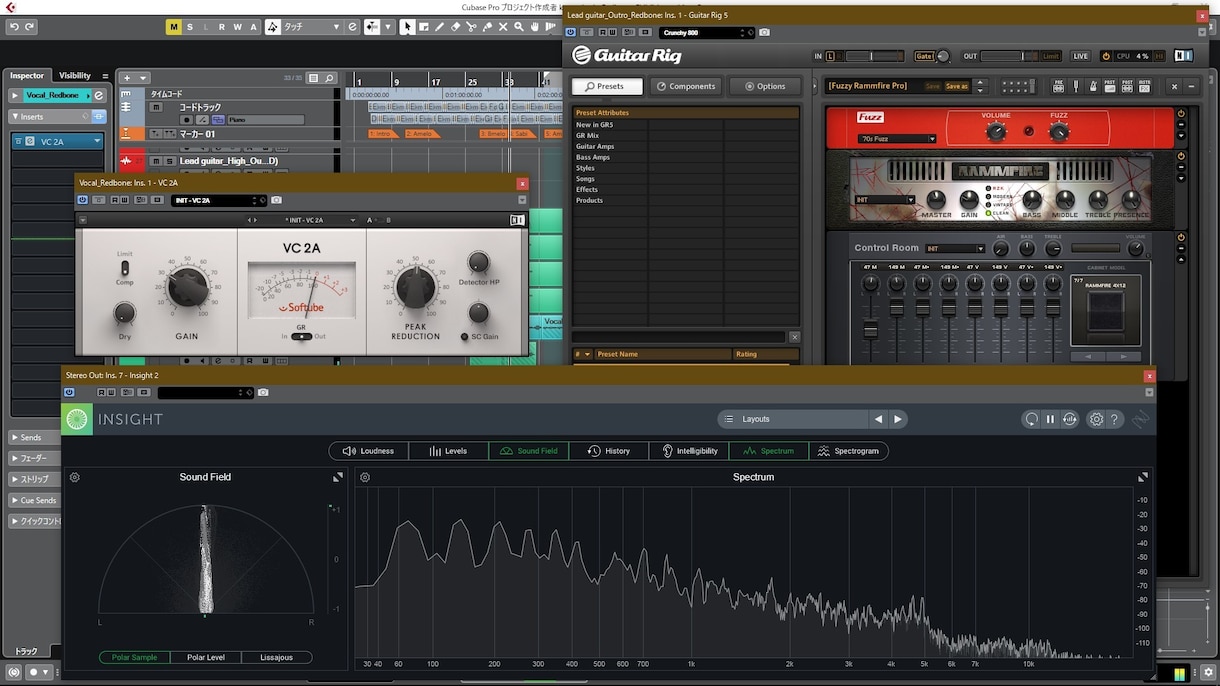The image size is (1220, 686).
Task: Toggle global Mute M button in toolbar
Action: (x=174, y=27)
